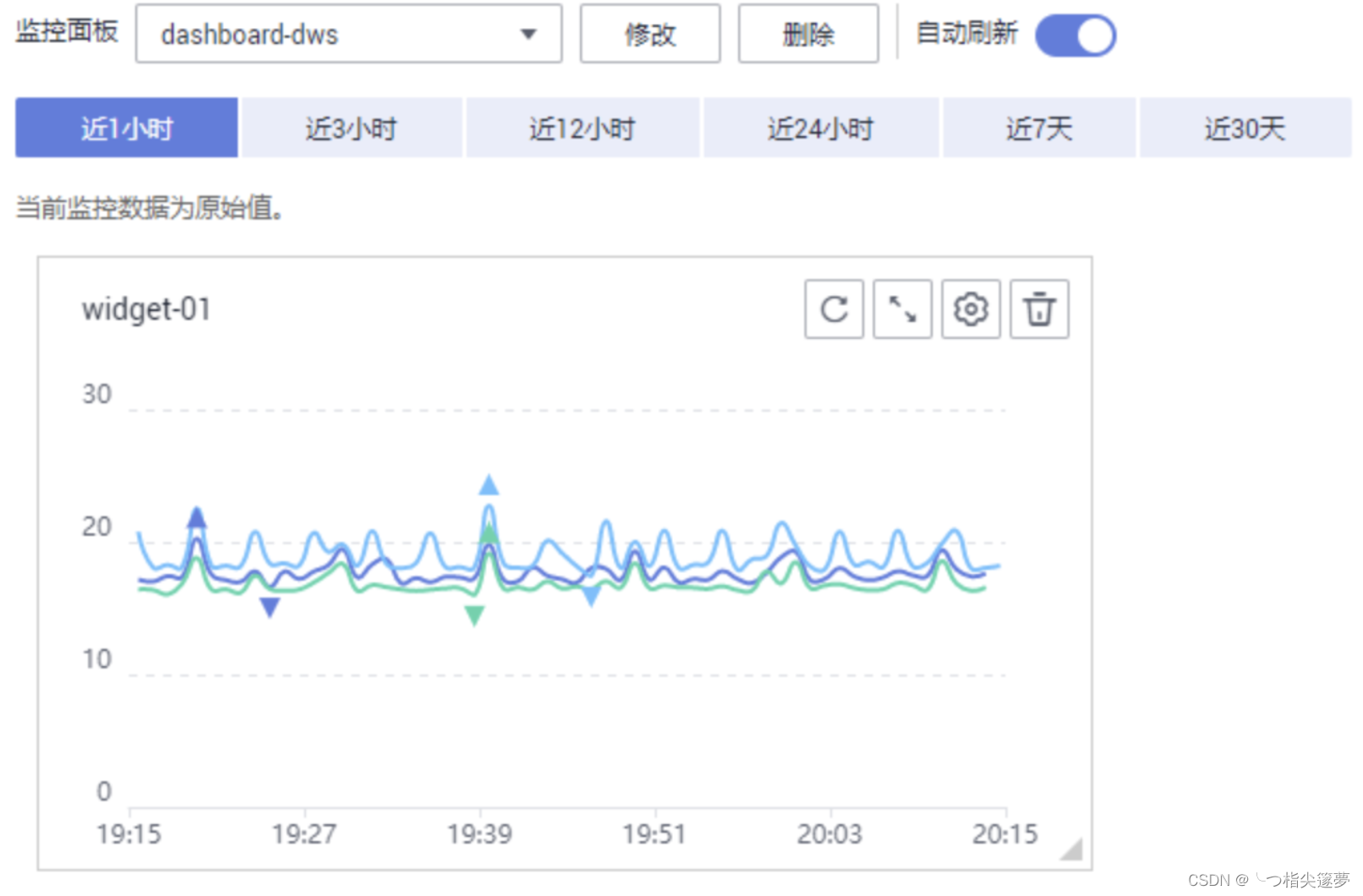Click the 监控面板 label

point(67,31)
